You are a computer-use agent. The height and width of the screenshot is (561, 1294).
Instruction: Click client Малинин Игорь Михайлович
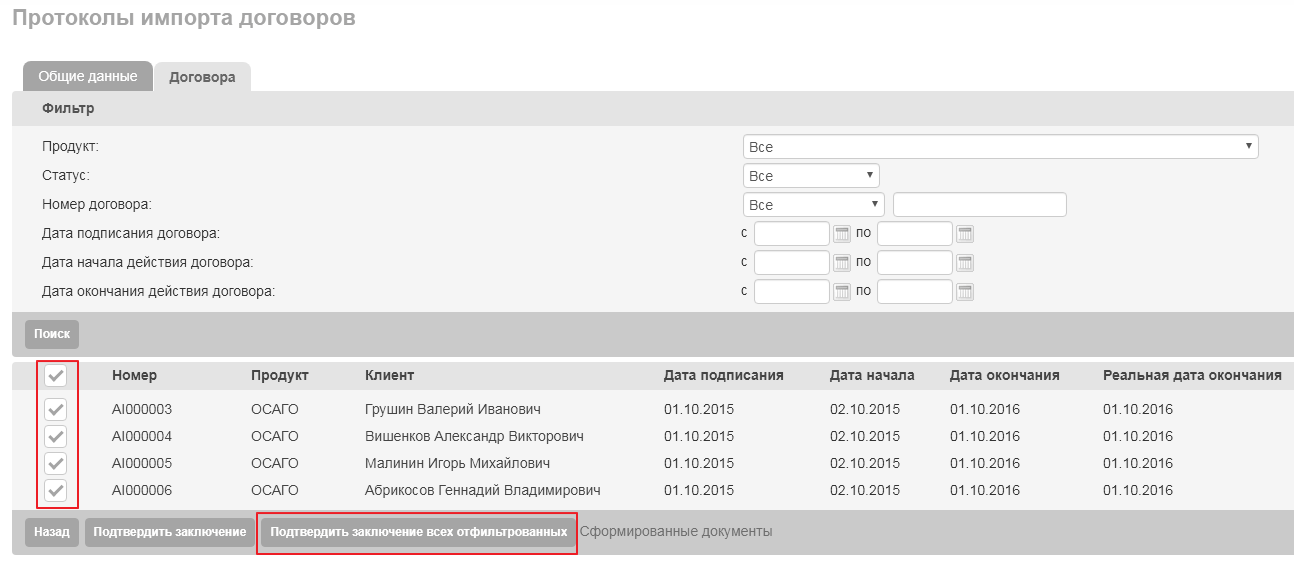(x=458, y=463)
